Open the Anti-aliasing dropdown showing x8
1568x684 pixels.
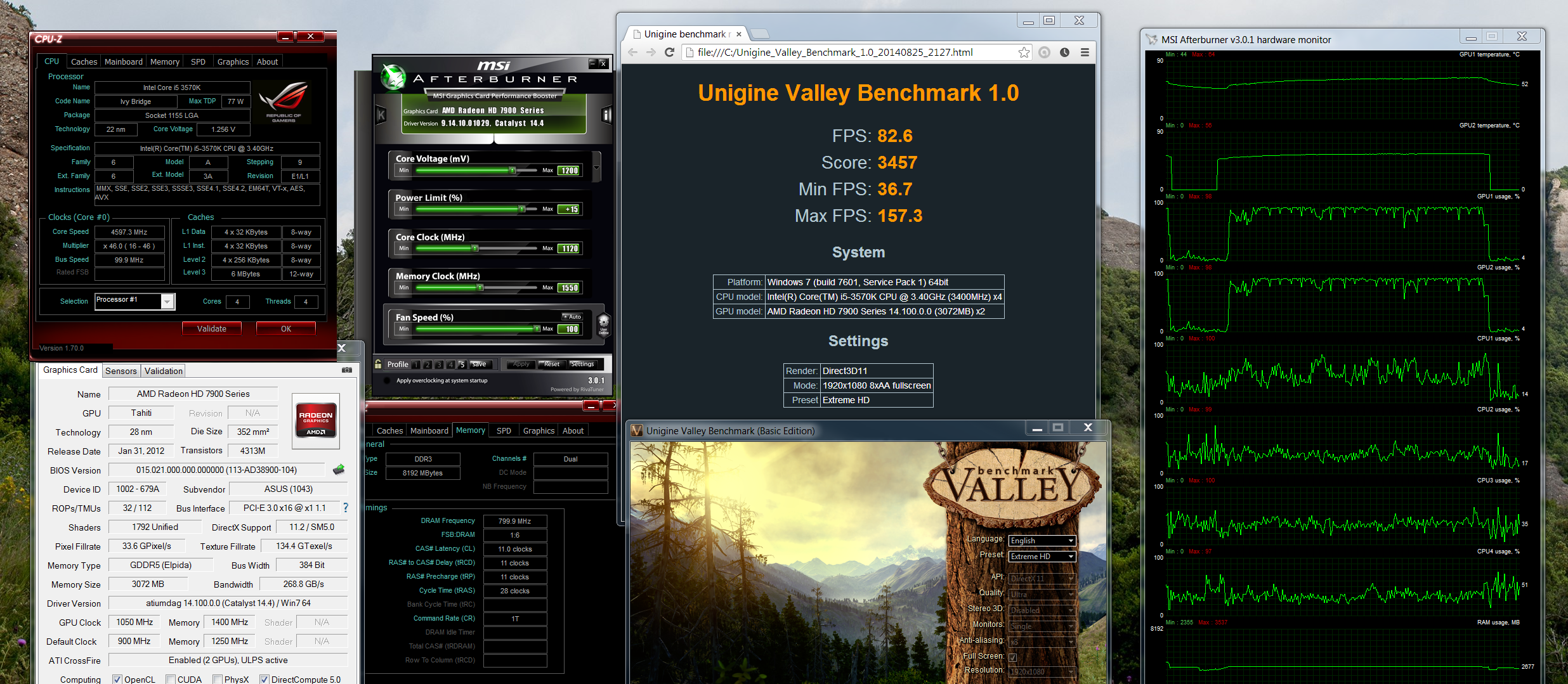(x=1042, y=642)
